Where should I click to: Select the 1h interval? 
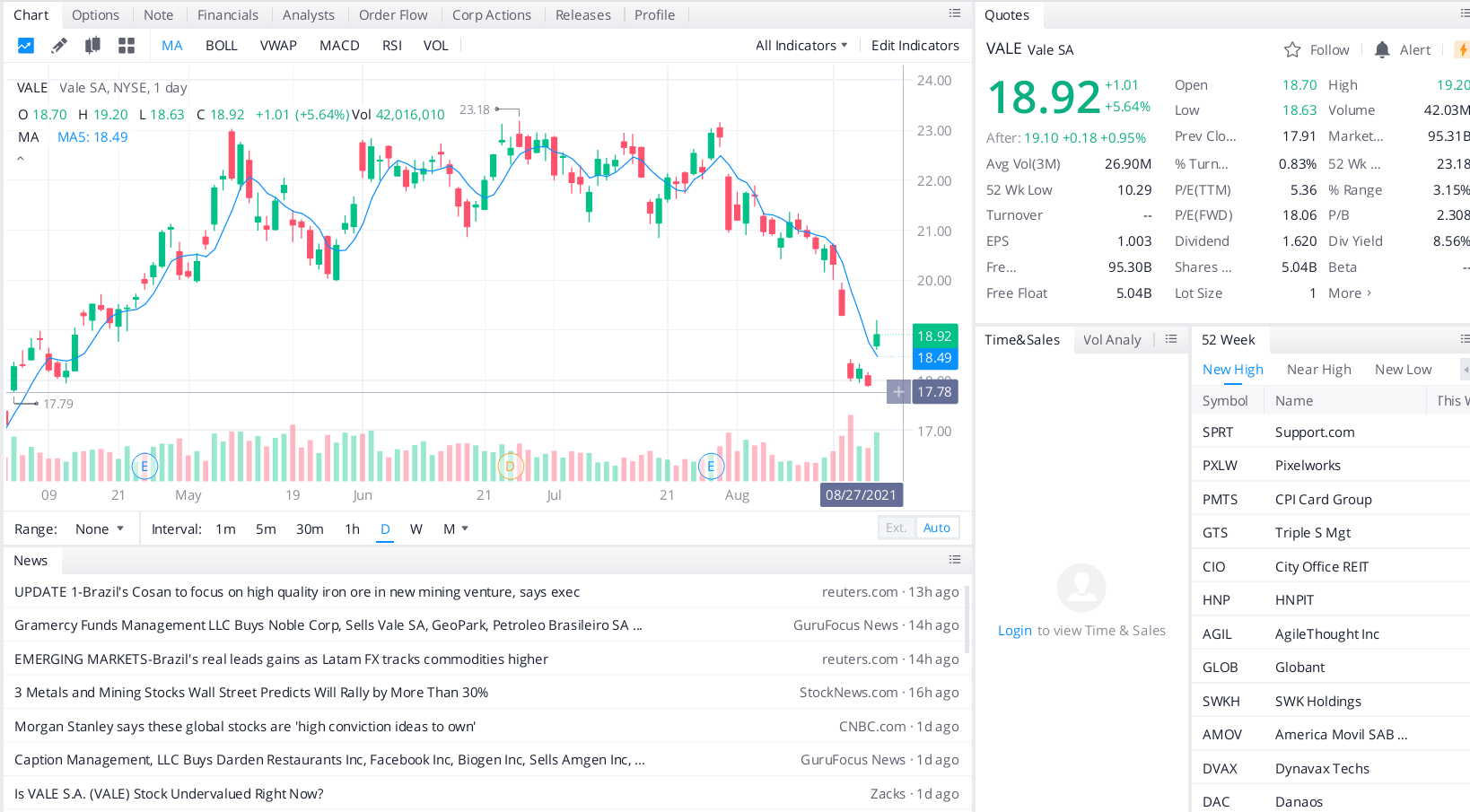tap(352, 529)
